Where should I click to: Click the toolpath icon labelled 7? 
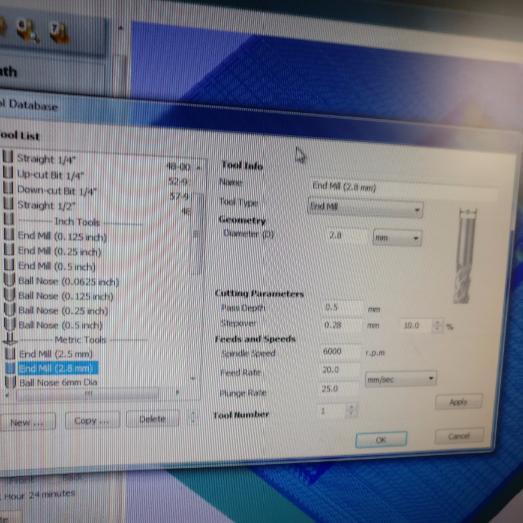coord(59,33)
